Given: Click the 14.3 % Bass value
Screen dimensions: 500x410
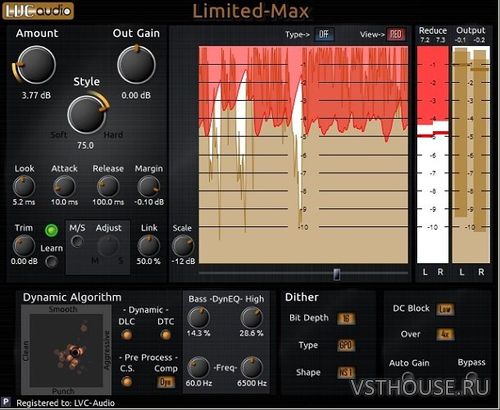Looking at the screenshot, I should click(198, 333).
